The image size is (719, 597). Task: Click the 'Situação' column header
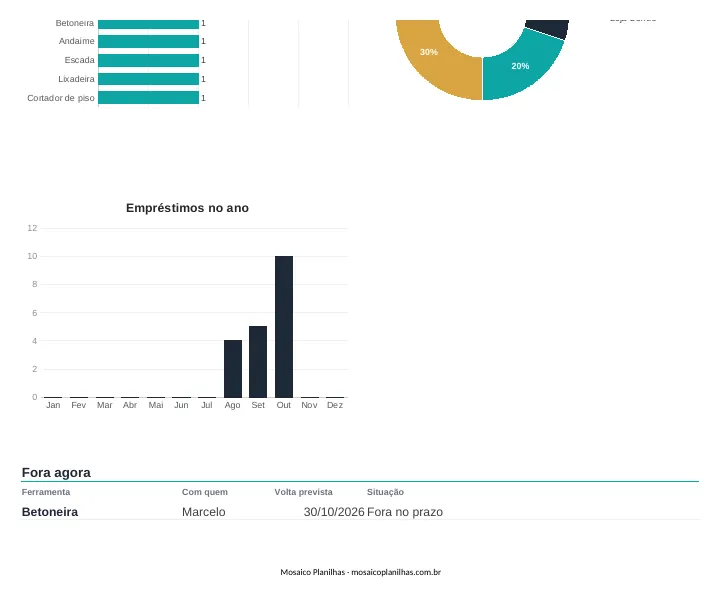[x=385, y=492]
